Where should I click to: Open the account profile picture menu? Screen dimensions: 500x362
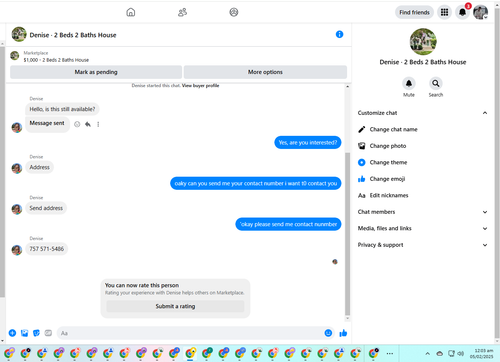click(480, 12)
